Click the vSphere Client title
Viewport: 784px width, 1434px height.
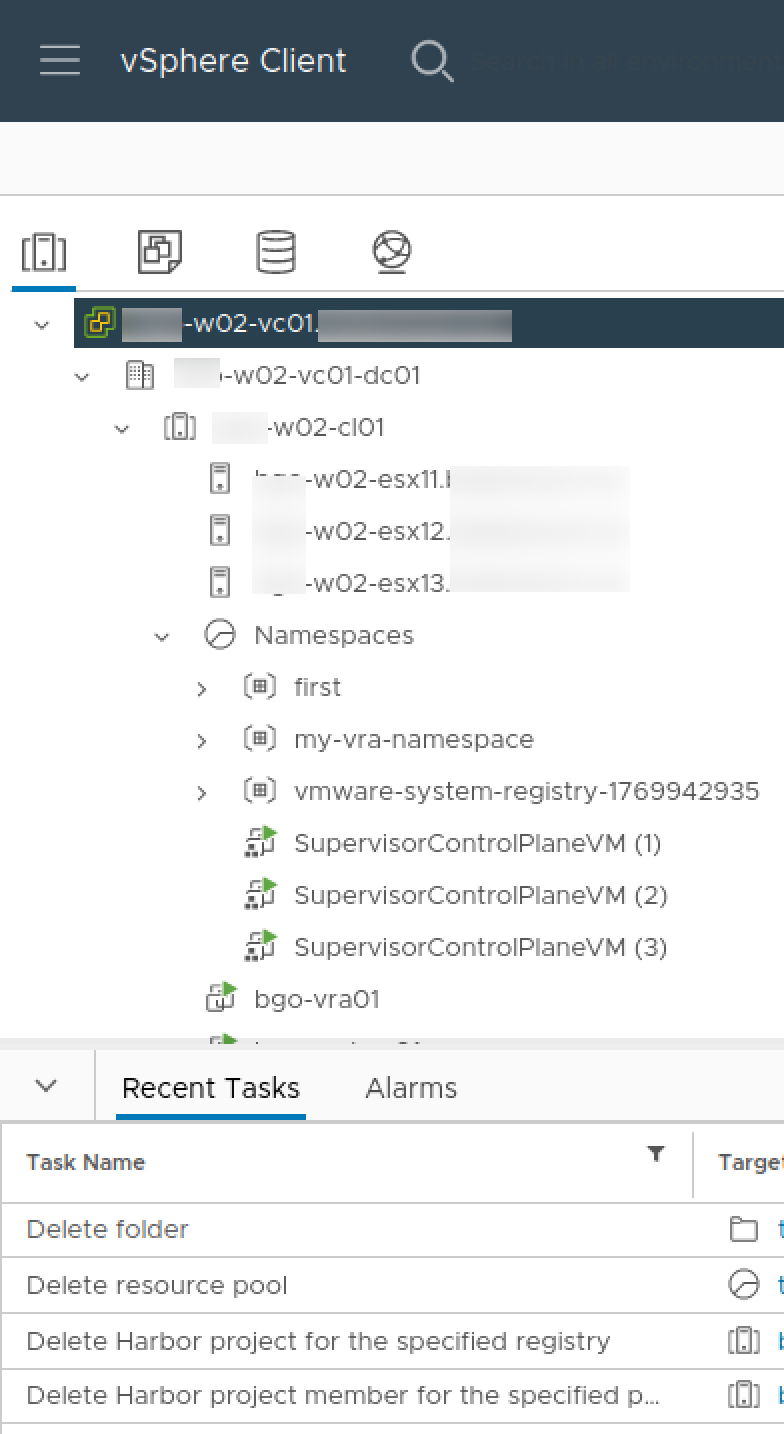[x=233, y=61]
